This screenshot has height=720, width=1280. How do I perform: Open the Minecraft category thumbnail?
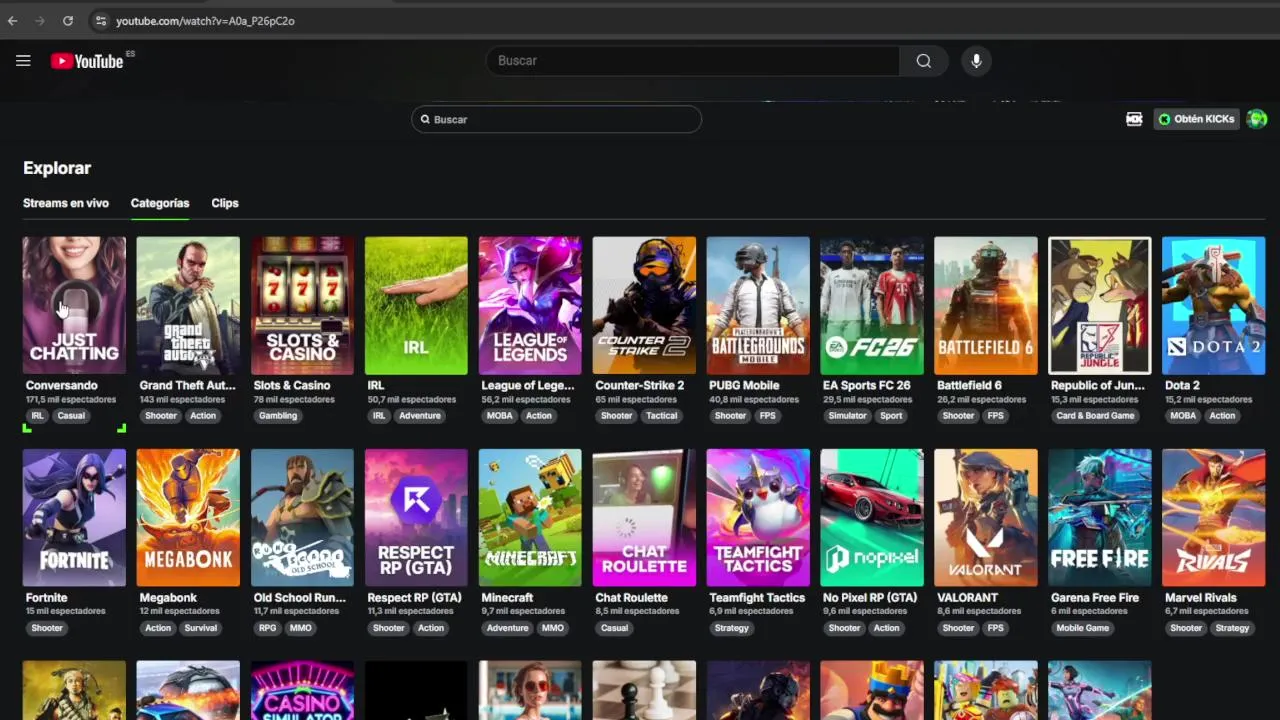coord(530,517)
